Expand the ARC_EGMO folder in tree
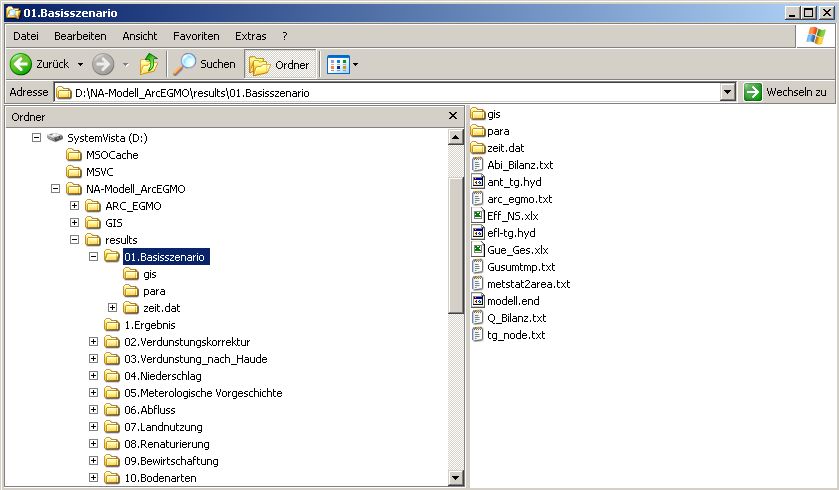The height and width of the screenshot is (490, 839). [74, 206]
